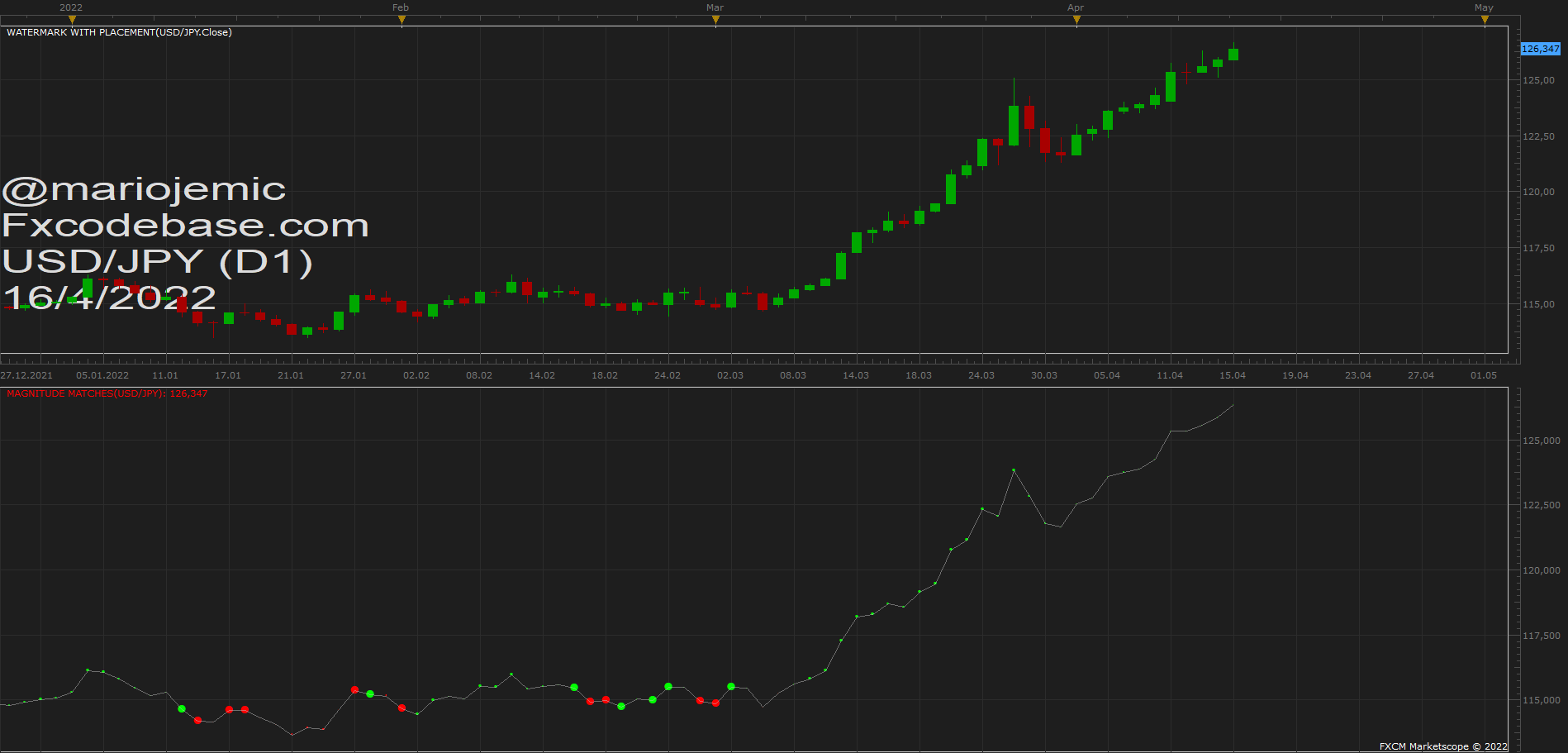Click the 24.02 date label
This screenshot has width=1568, height=753.
pos(668,375)
